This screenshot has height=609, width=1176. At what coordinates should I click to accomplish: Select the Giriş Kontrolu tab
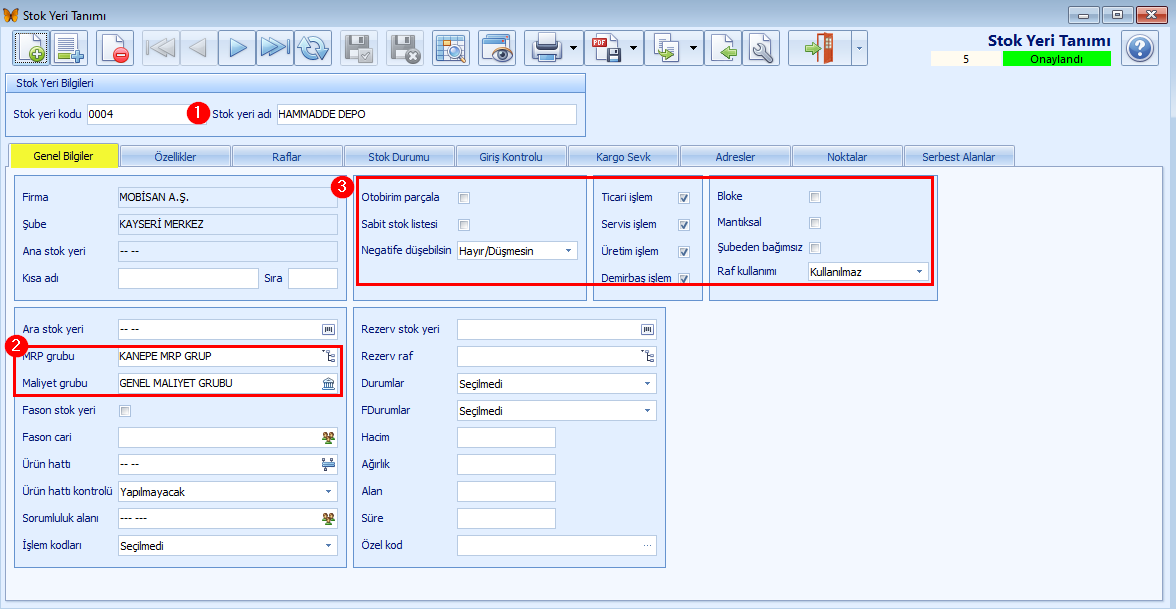click(512, 156)
